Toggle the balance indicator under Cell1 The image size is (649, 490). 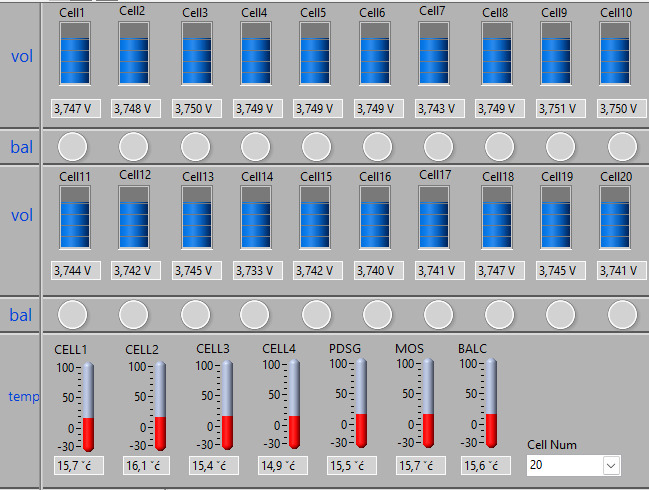pyautogui.click(x=73, y=147)
